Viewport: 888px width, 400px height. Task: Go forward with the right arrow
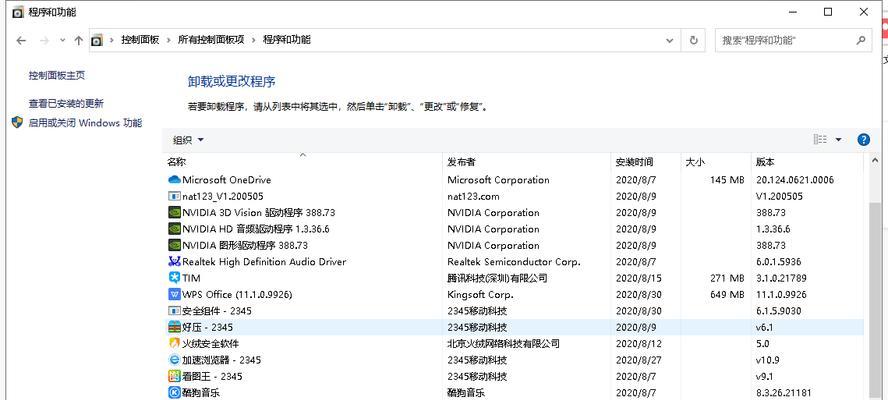[x=45, y=40]
